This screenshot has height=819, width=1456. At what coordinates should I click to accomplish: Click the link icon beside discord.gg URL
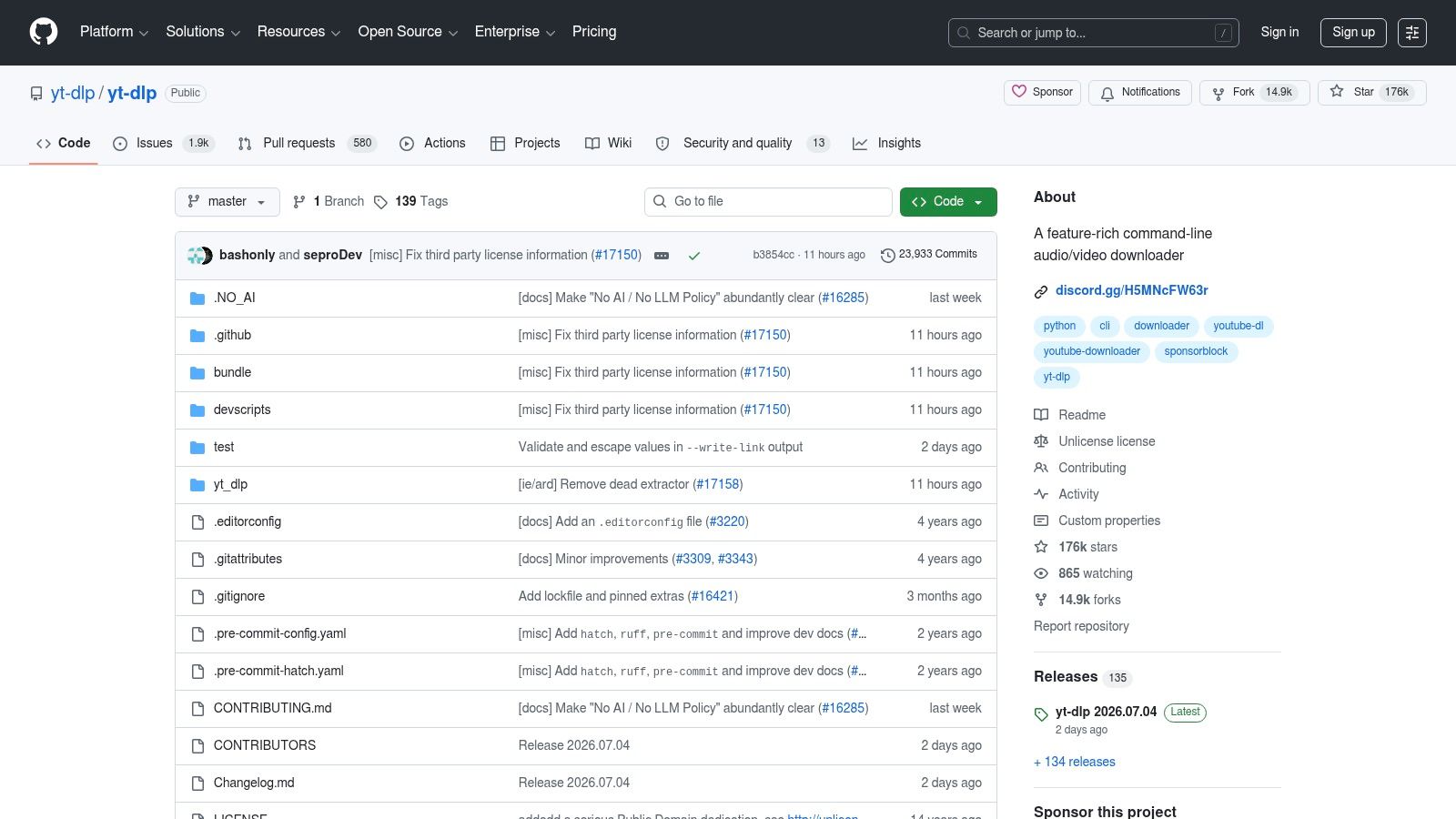pyautogui.click(x=1041, y=291)
